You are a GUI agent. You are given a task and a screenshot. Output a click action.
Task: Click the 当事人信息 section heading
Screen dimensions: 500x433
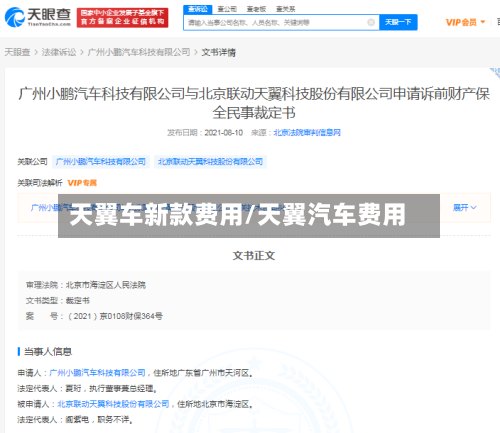[x=48, y=352]
